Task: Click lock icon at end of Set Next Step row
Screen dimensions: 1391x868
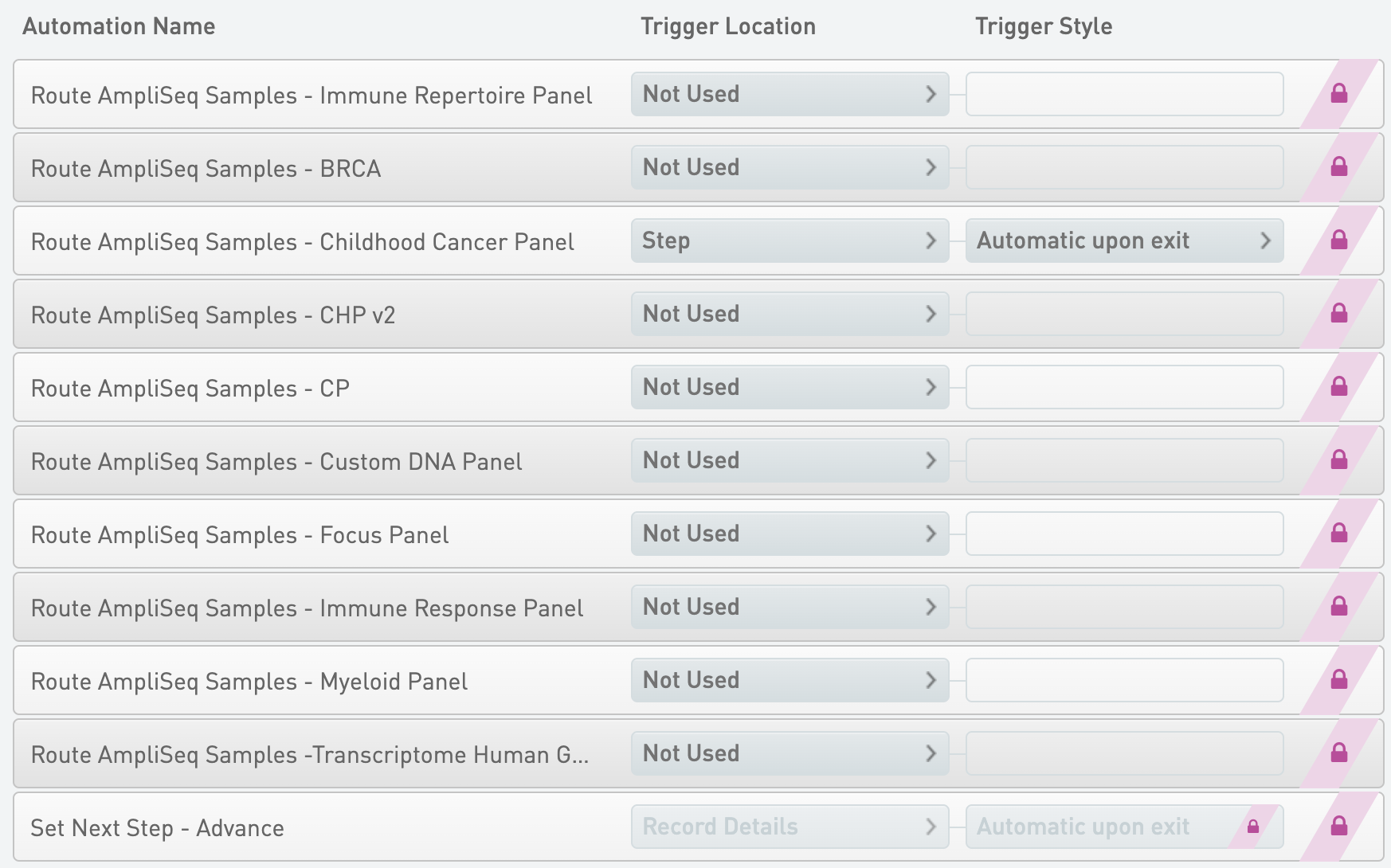Action: click(x=1338, y=827)
